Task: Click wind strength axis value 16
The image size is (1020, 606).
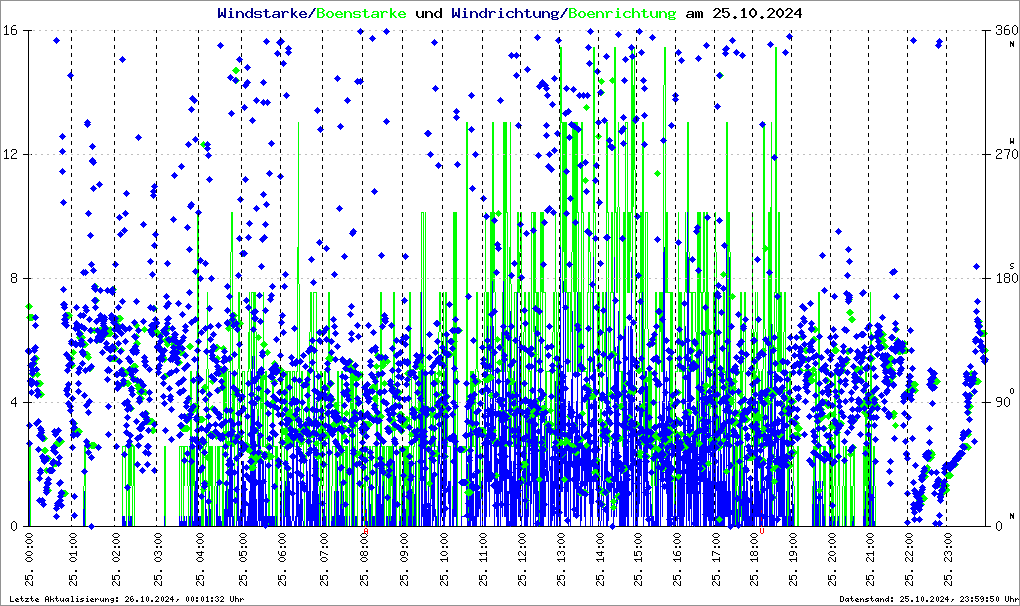Action: click(9, 31)
